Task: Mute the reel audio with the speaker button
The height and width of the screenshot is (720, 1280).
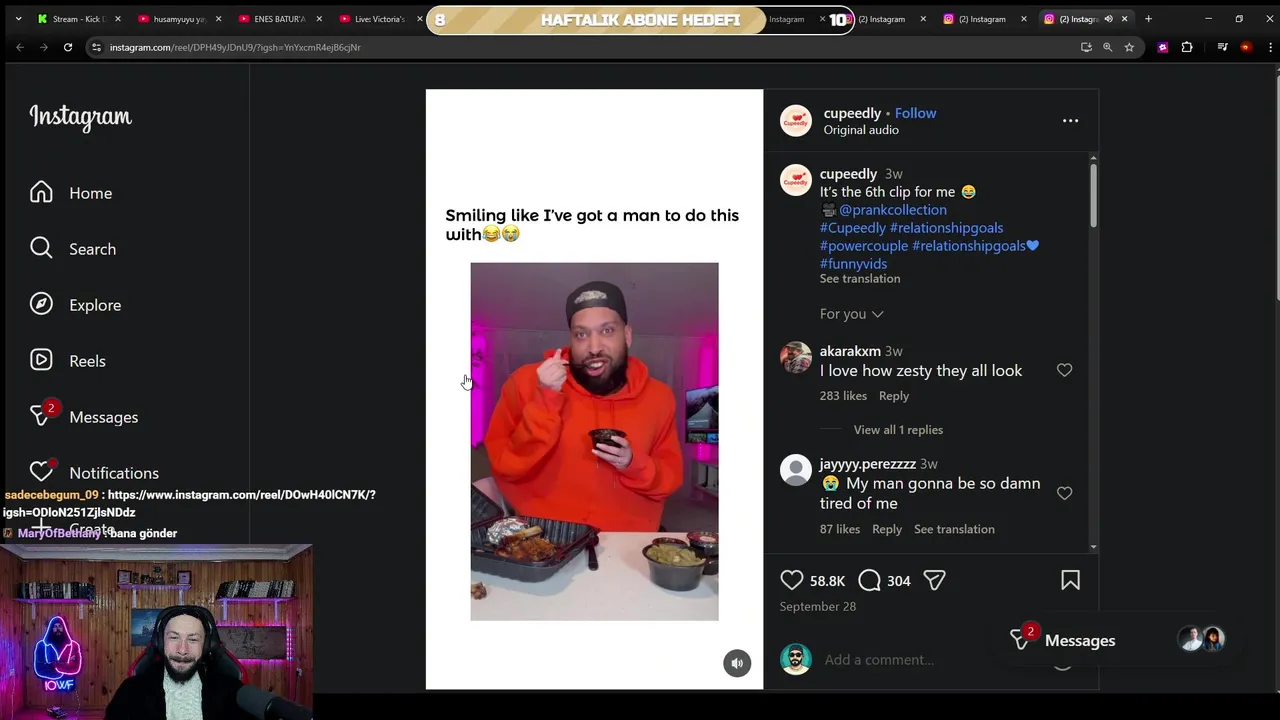Action: click(737, 663)
